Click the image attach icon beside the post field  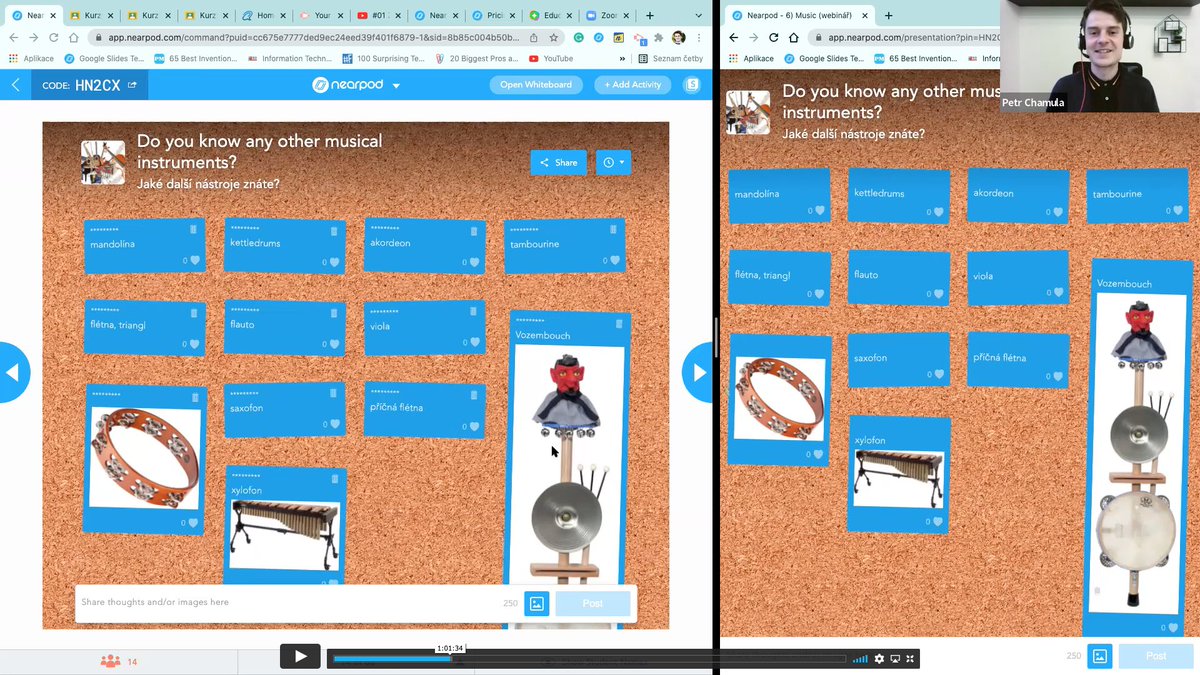535,603
